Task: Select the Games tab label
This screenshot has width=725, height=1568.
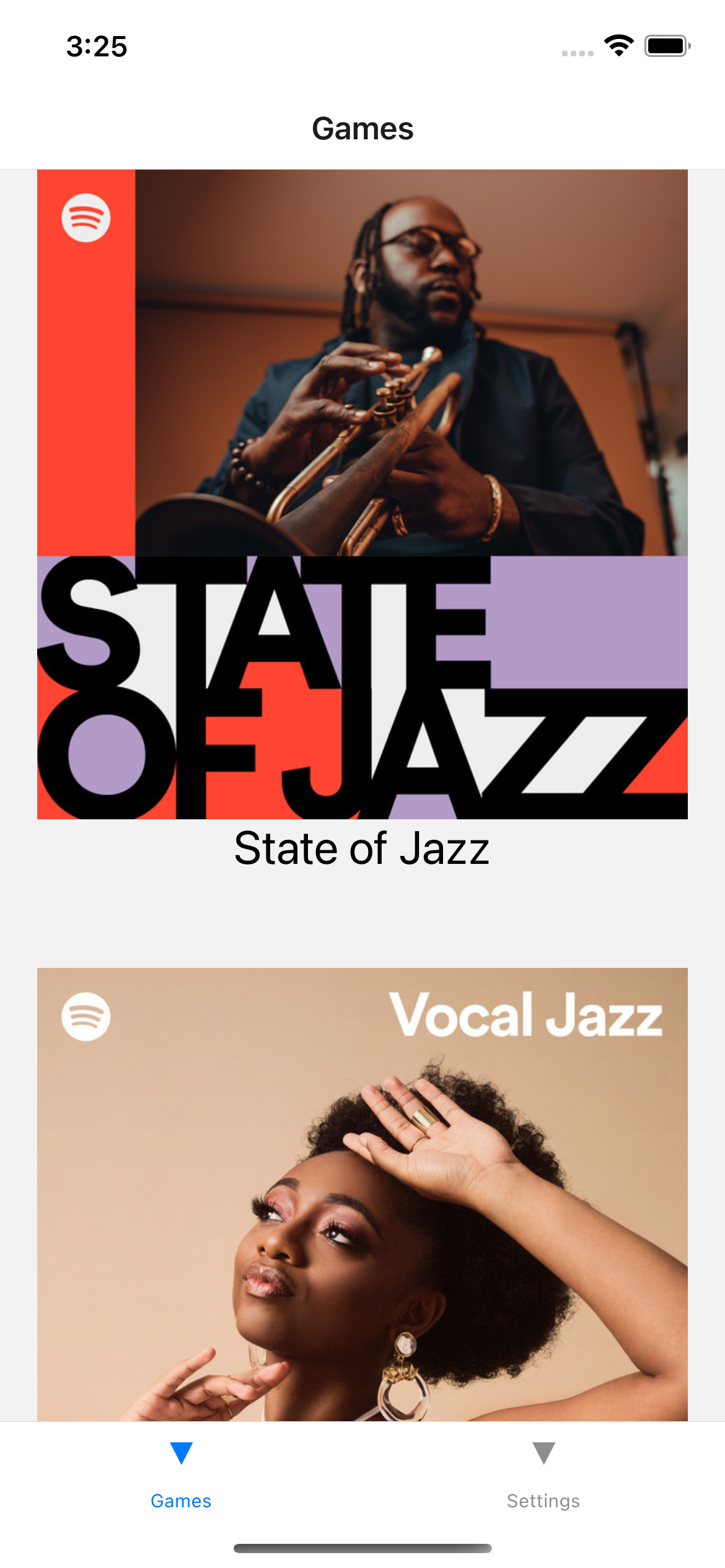Action: click(181, 1501)
